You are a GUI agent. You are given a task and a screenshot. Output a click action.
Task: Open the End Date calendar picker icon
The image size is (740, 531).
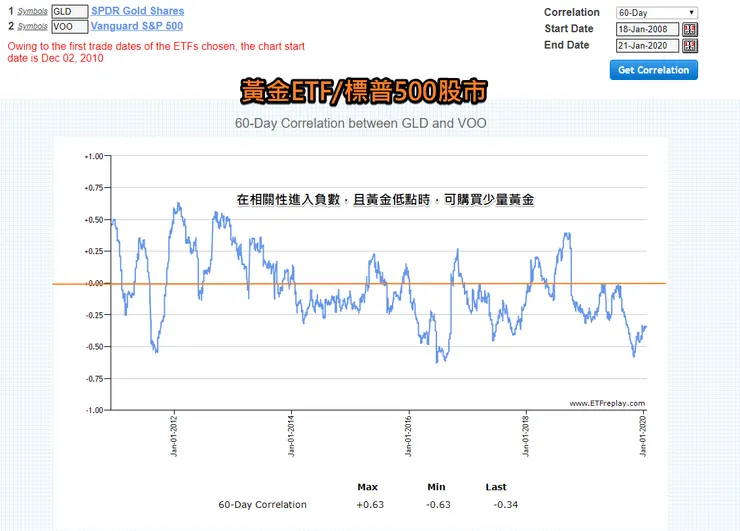point(690,46)
